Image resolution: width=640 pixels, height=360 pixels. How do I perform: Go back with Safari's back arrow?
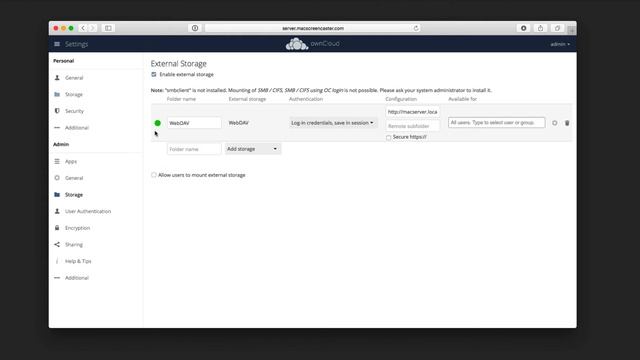83,28
